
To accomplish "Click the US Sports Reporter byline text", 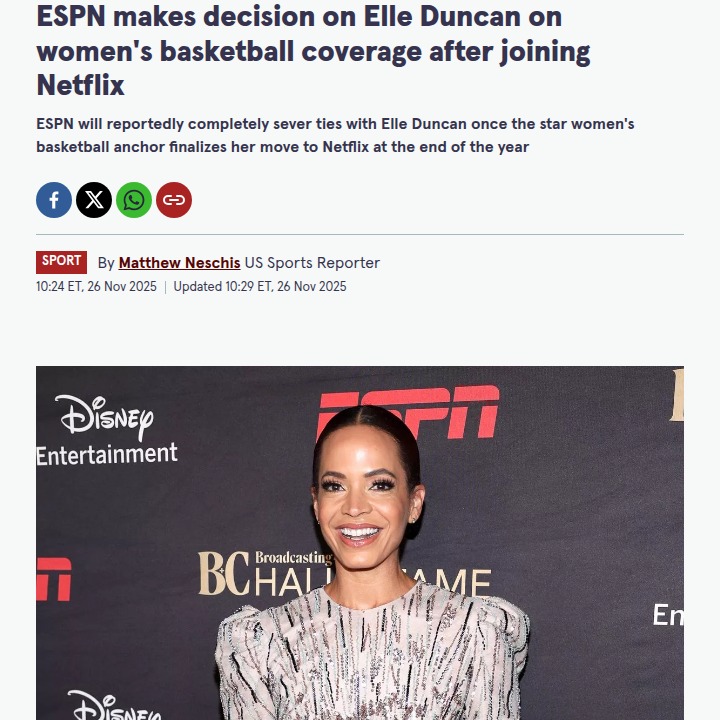I will [312, 263].
